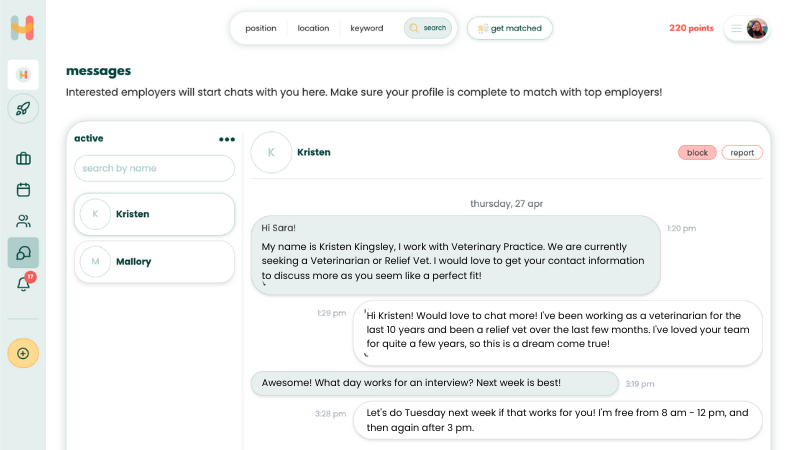Viewport: 800px width, 450px height.
Task: Select the messages chat icon
Action: coord(23,253)
